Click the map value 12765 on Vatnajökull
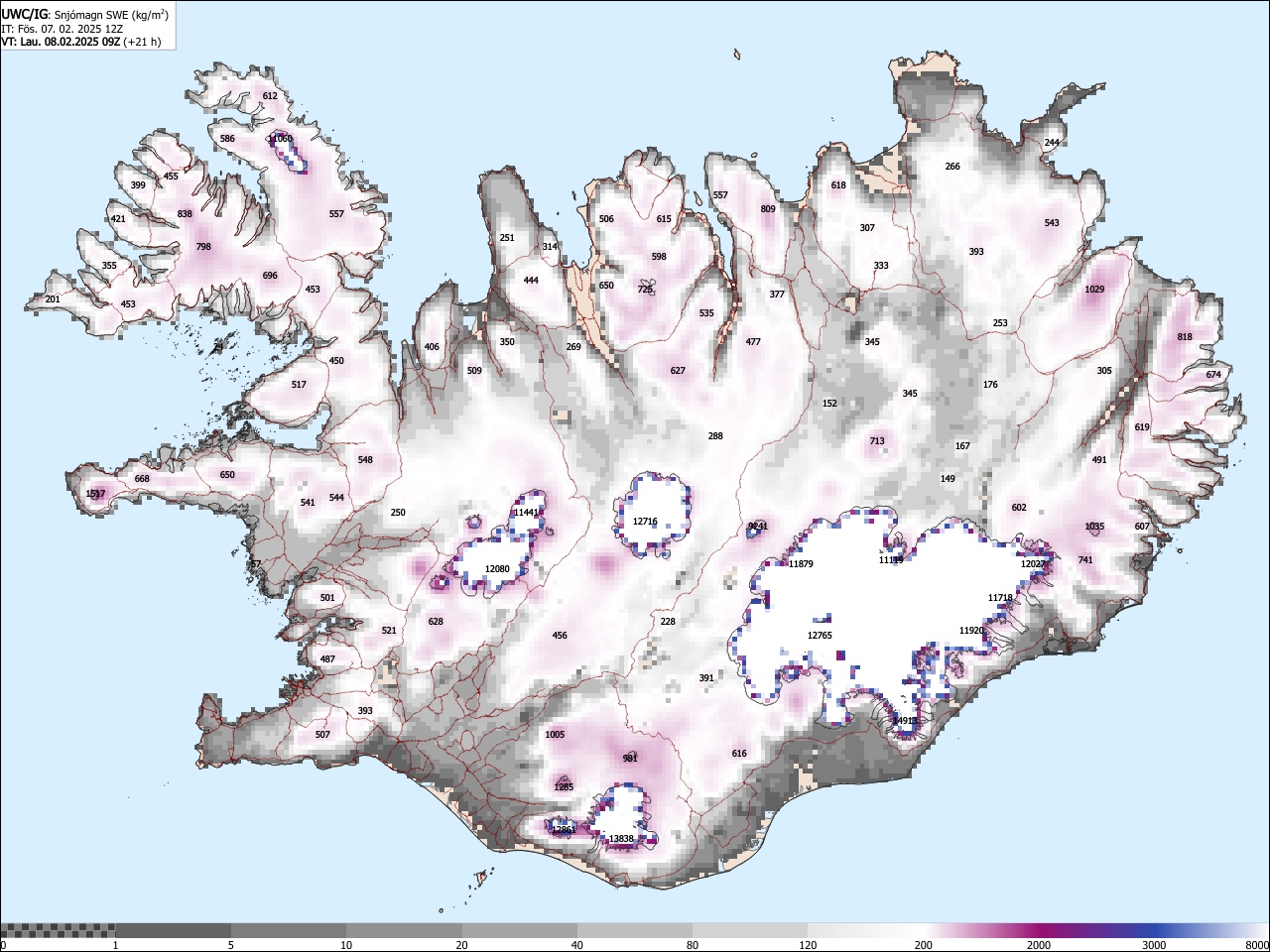This screenshot has width=1270, height=952. pyautogui.click(x=820, y=636)
